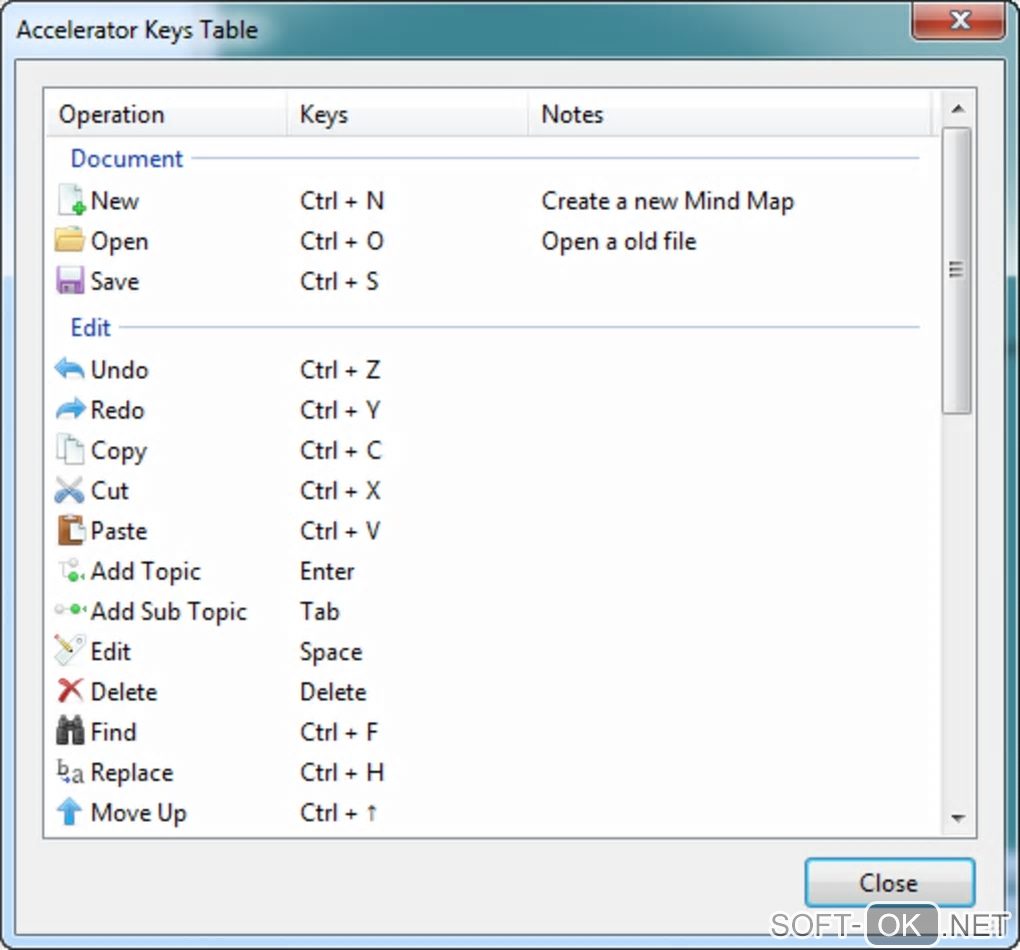Click the scrollbar down arrow

[957, 818]
